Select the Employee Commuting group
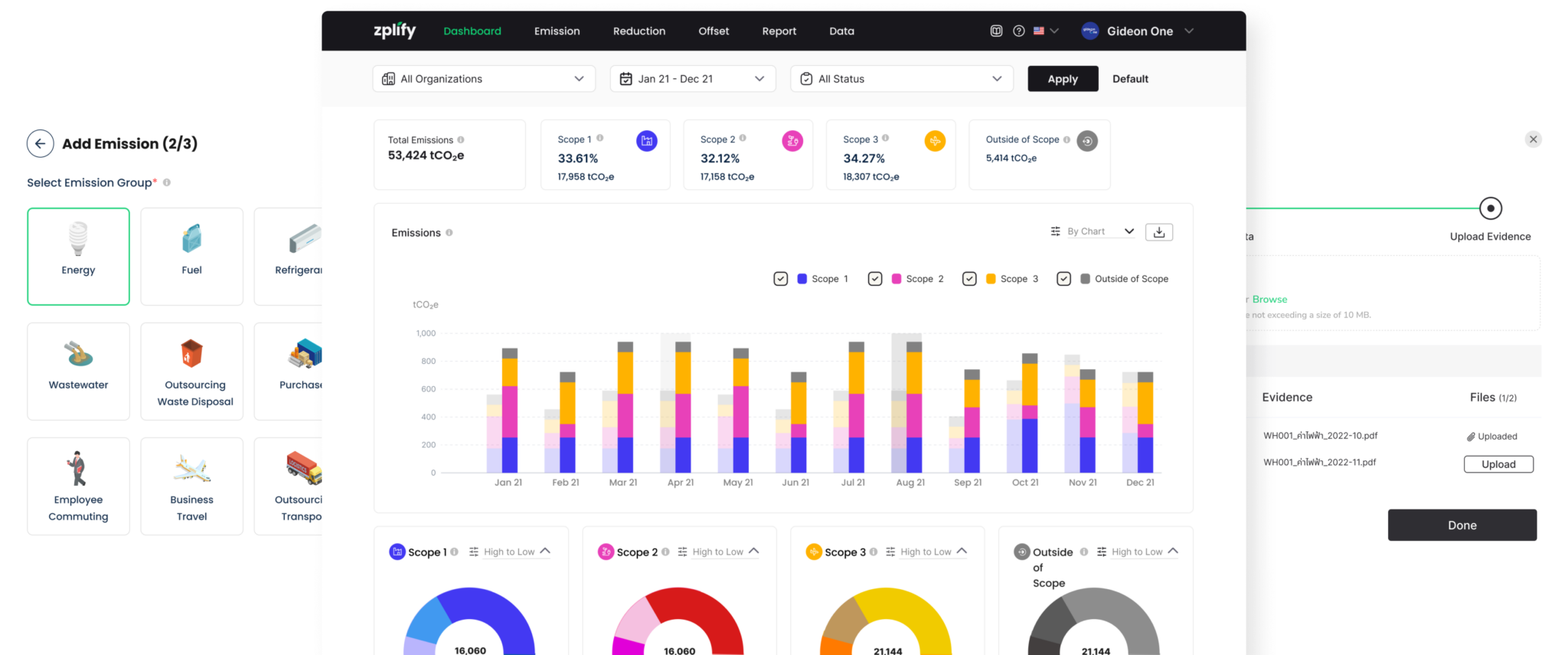This screenshot has width=1568, height=655. pos(78,486)
